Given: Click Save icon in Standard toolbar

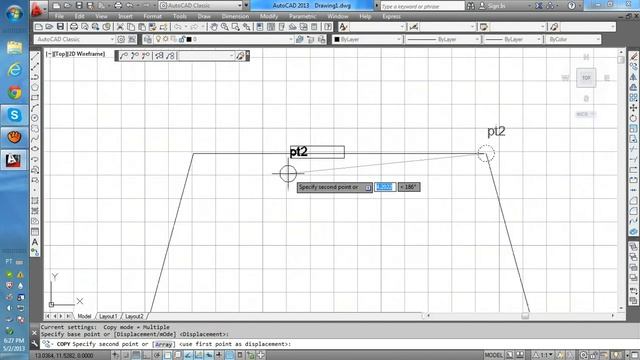Looking at the screenshot, I should coord(60,27).
